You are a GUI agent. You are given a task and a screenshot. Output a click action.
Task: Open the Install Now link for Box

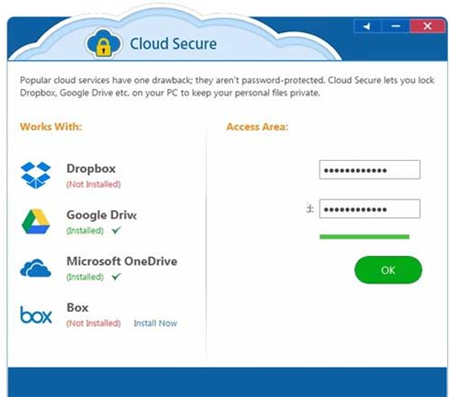click(x=155, y=323)
